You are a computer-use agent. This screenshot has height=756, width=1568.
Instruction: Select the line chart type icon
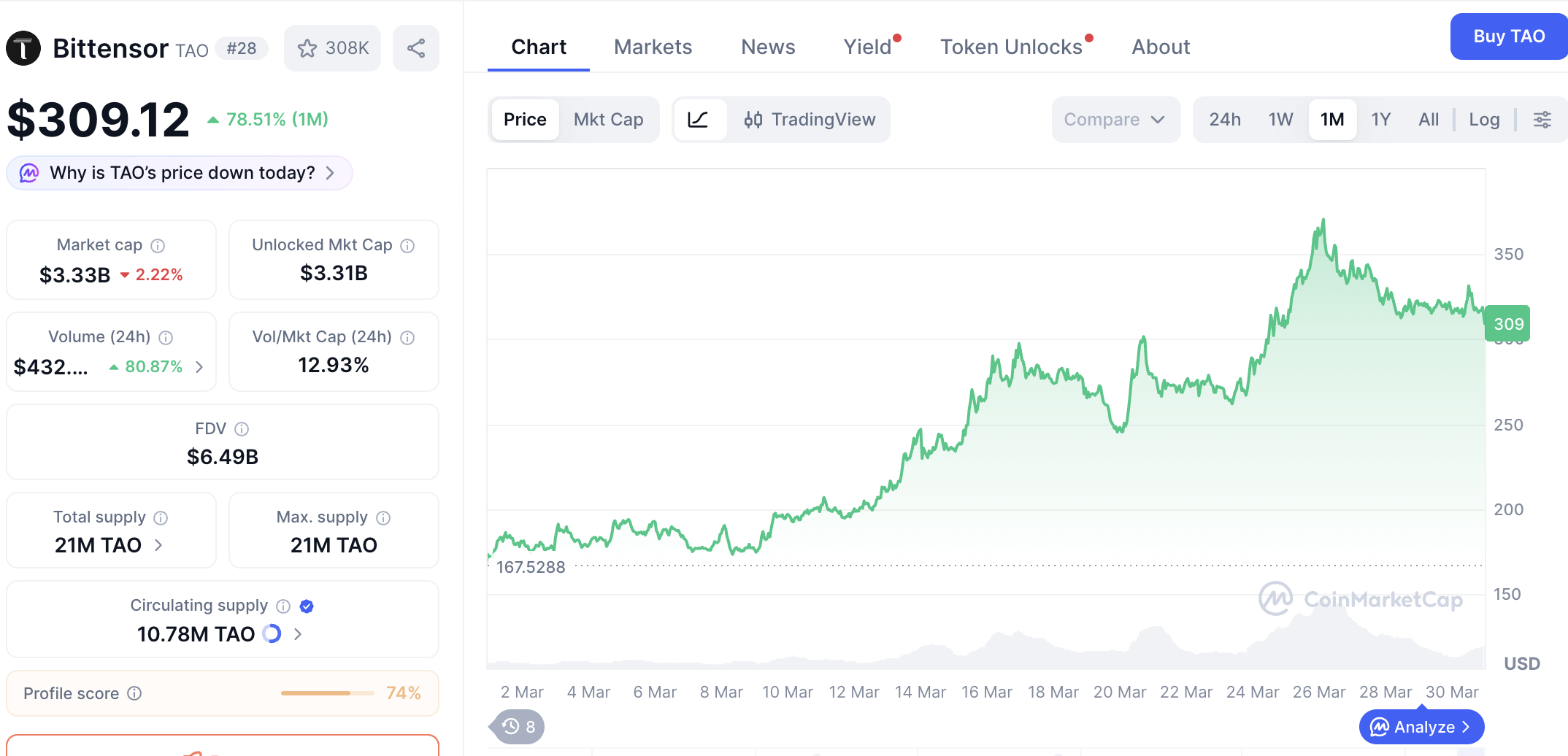pyautogui.click(x=699, y=120)
